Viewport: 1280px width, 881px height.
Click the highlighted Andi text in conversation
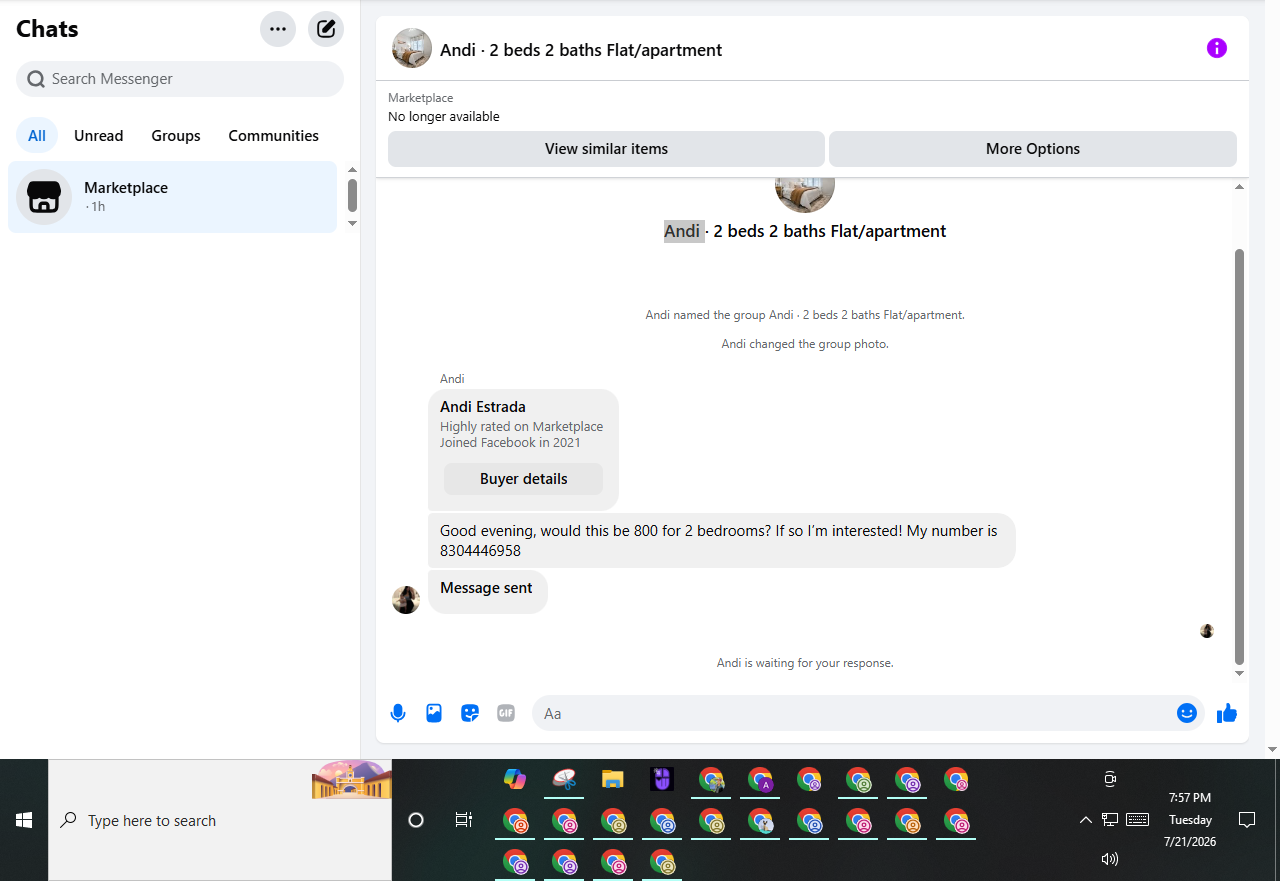click(683, 231)
